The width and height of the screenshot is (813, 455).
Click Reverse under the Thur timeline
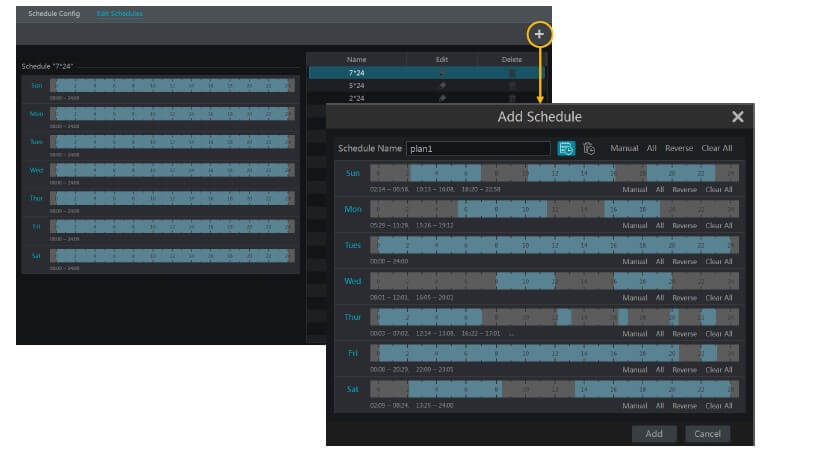pos(684,334)
